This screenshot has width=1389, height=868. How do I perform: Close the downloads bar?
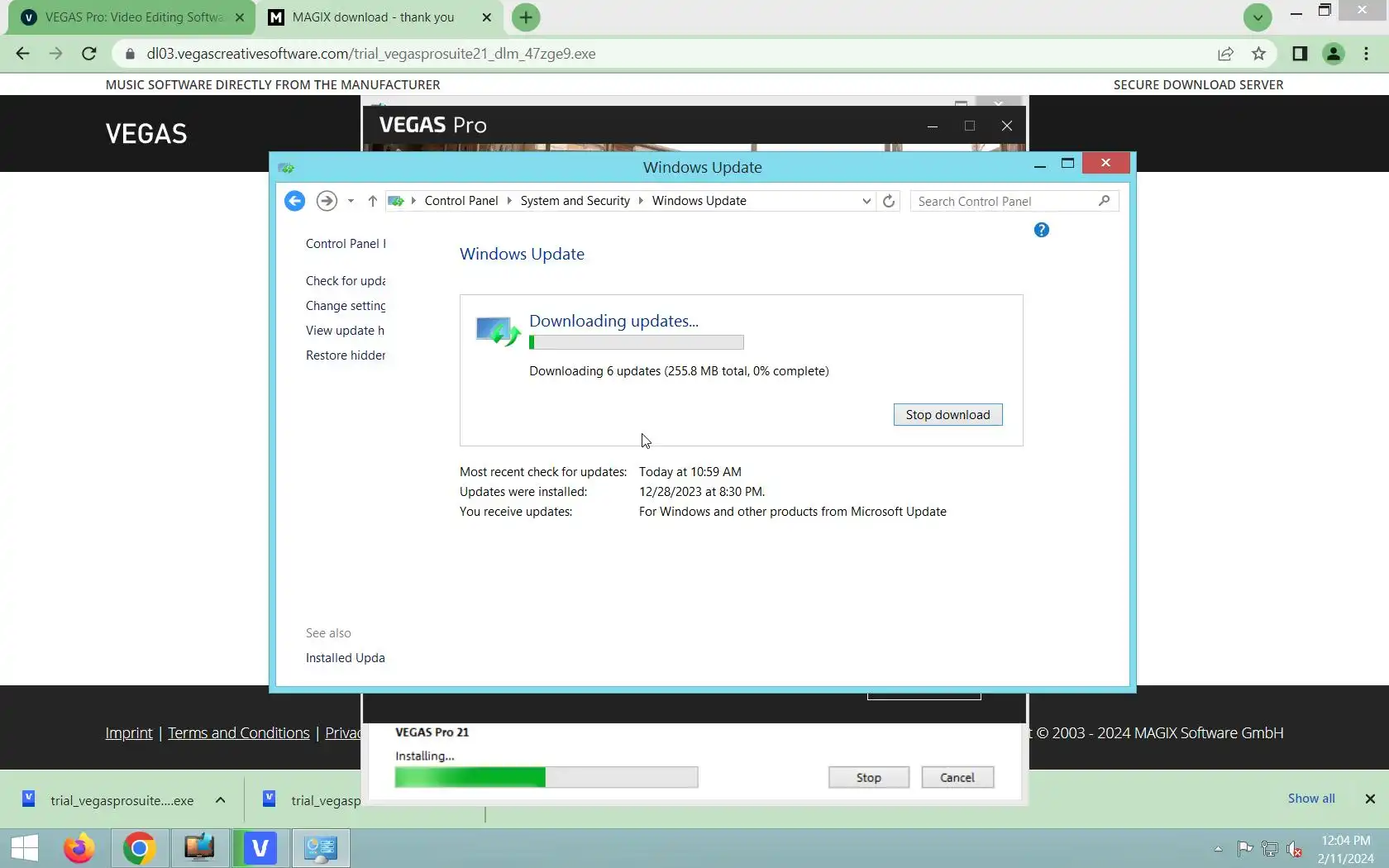pos(1370,799)
